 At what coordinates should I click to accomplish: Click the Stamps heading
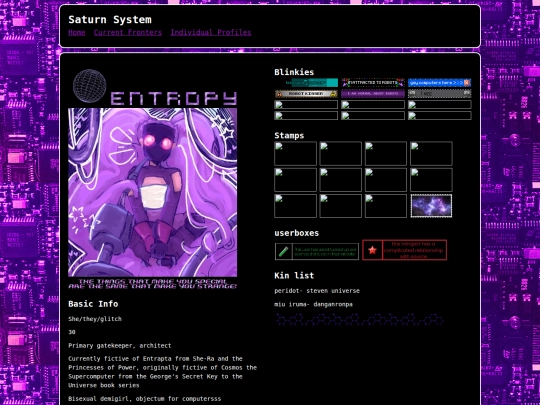289,135
